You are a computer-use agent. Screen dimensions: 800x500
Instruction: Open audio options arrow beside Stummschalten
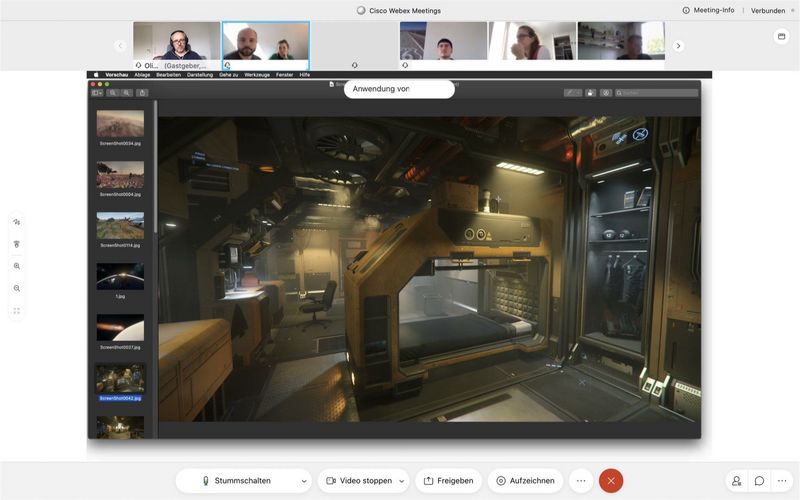pyautogui.click(x=304, y=481)
